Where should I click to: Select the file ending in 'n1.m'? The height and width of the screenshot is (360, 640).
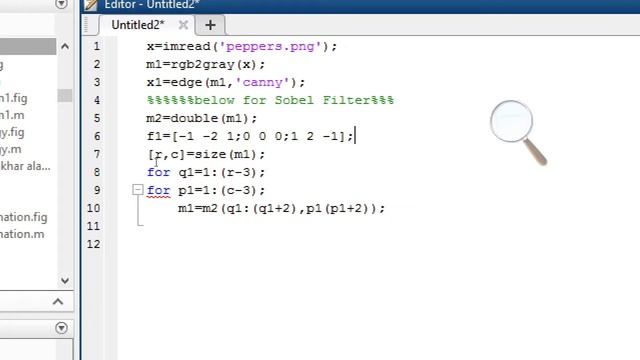12,115
